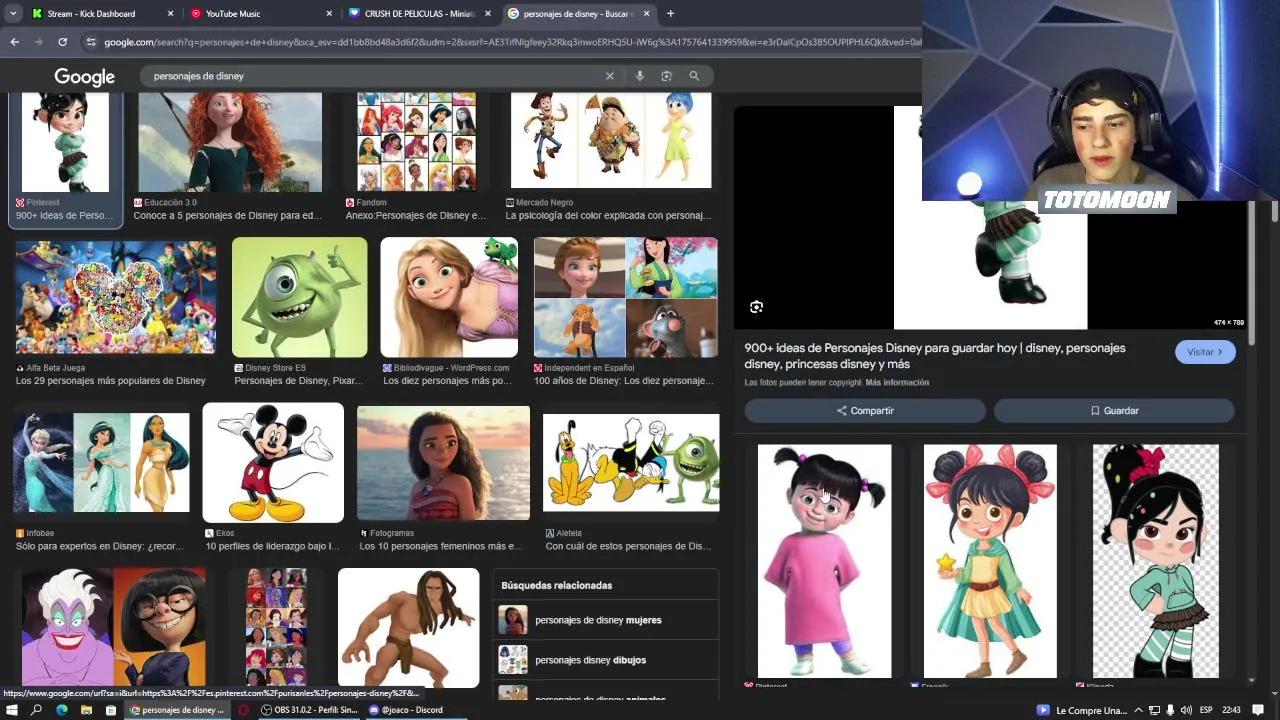
Task: Open the green Mike Wazowski Disney Store image
Action: tap(299, 297)
